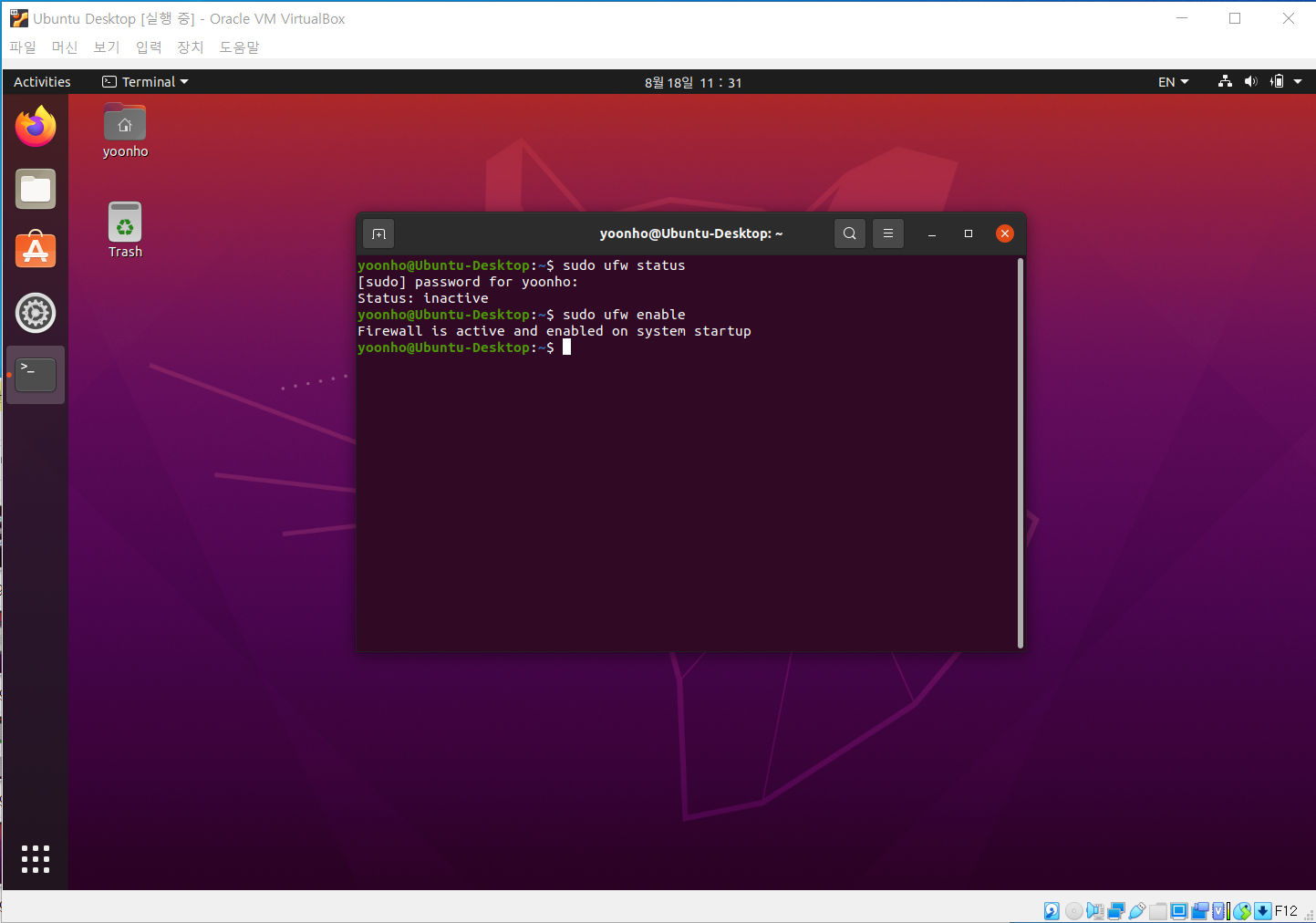This screenshot has width=1316, height=923.
Task: Click the terminal title yoonho@Ubuntu-Desktop: ~
Action: click(x=691, y=233)
